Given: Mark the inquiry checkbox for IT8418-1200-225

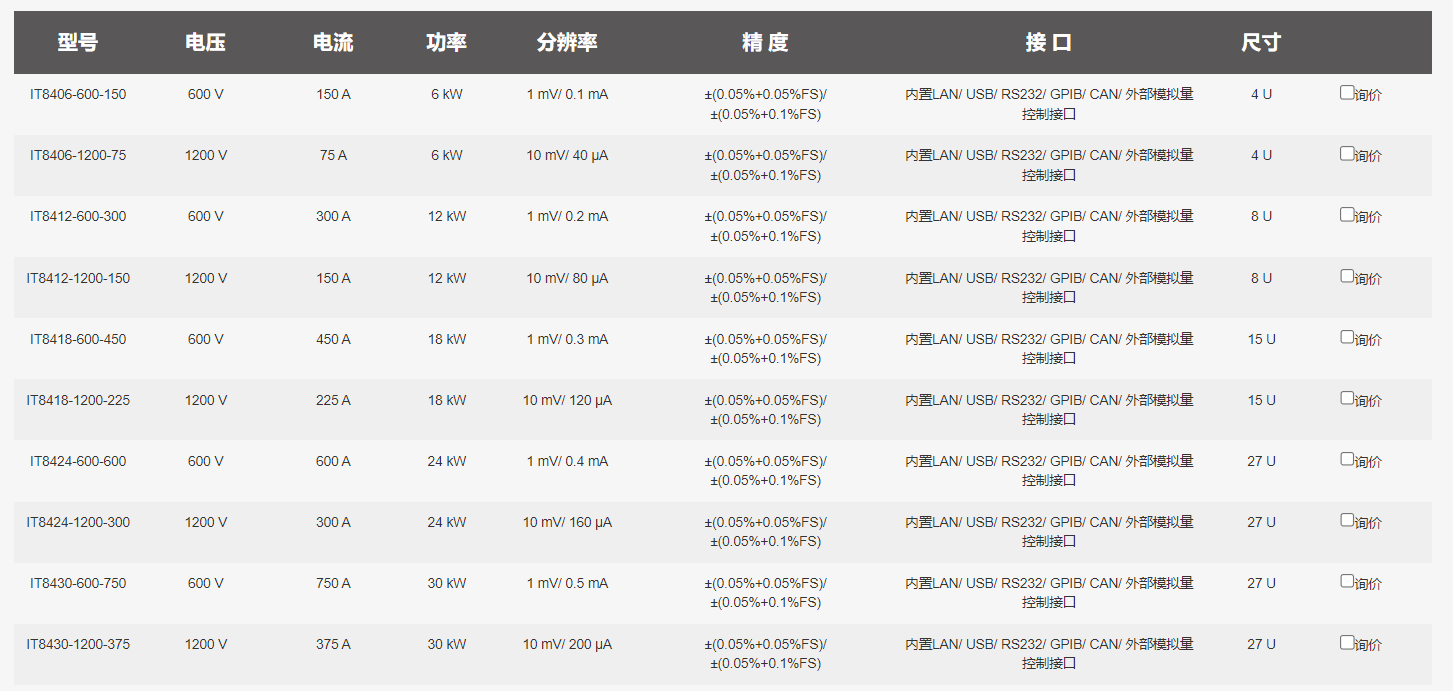Looking at the screenshot, I should 1347,398.
